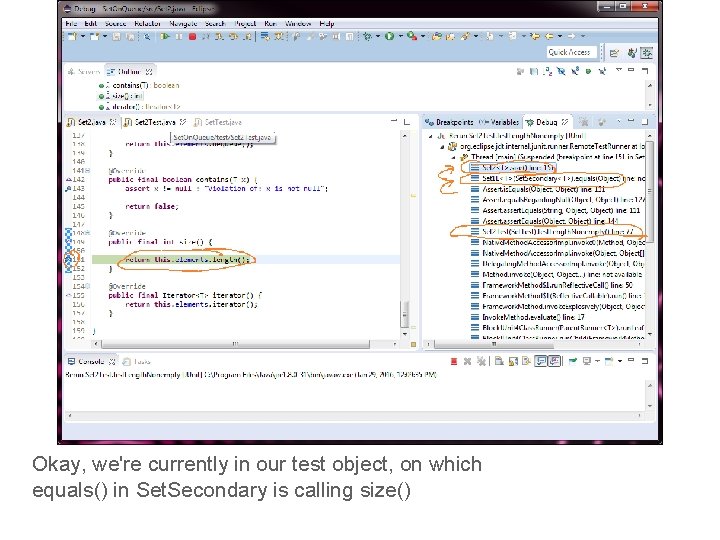720x540 pixels.
Task: Click Outline Hide Fields icon
Action: tap(561, 71)
